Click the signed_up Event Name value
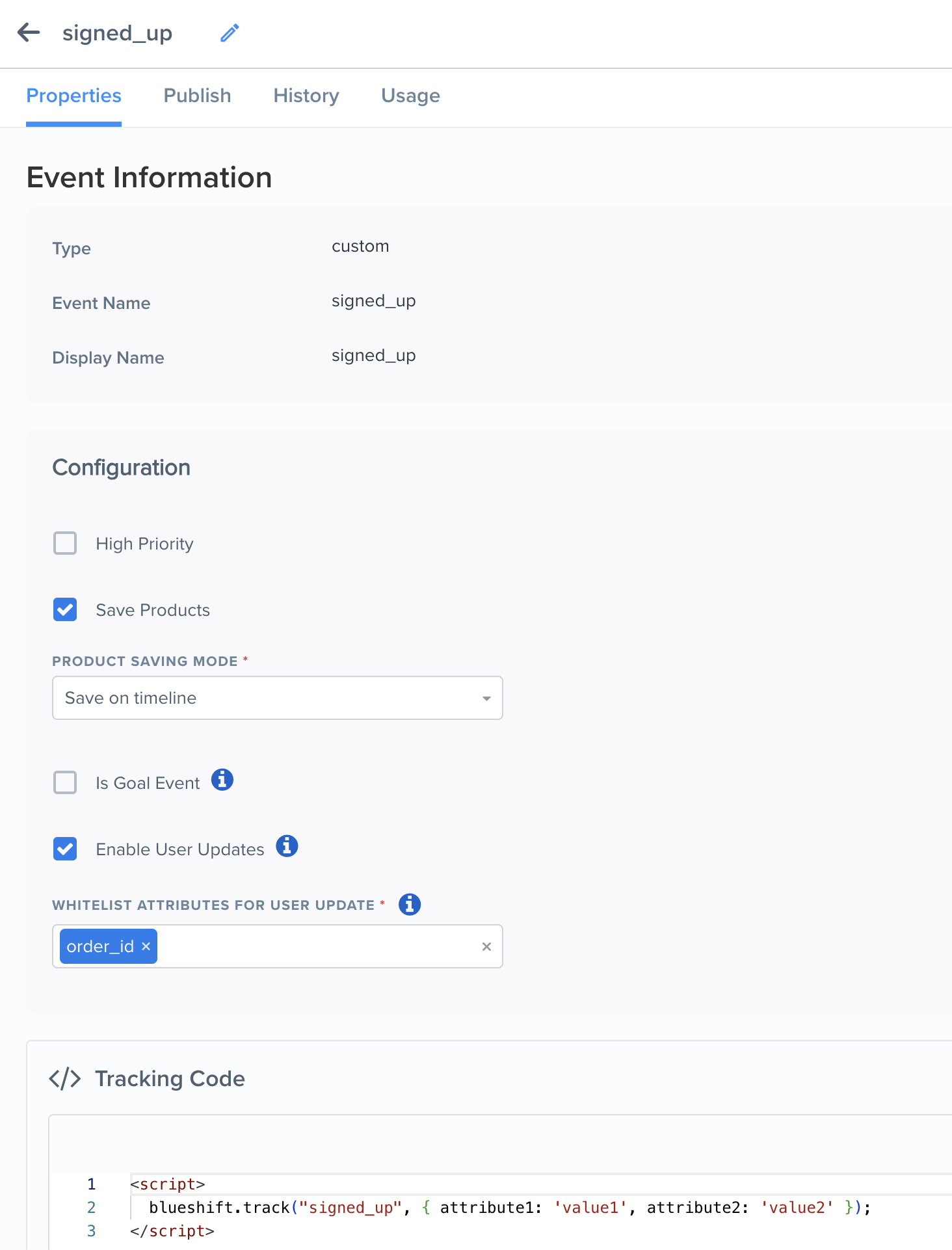 [373, 301]
